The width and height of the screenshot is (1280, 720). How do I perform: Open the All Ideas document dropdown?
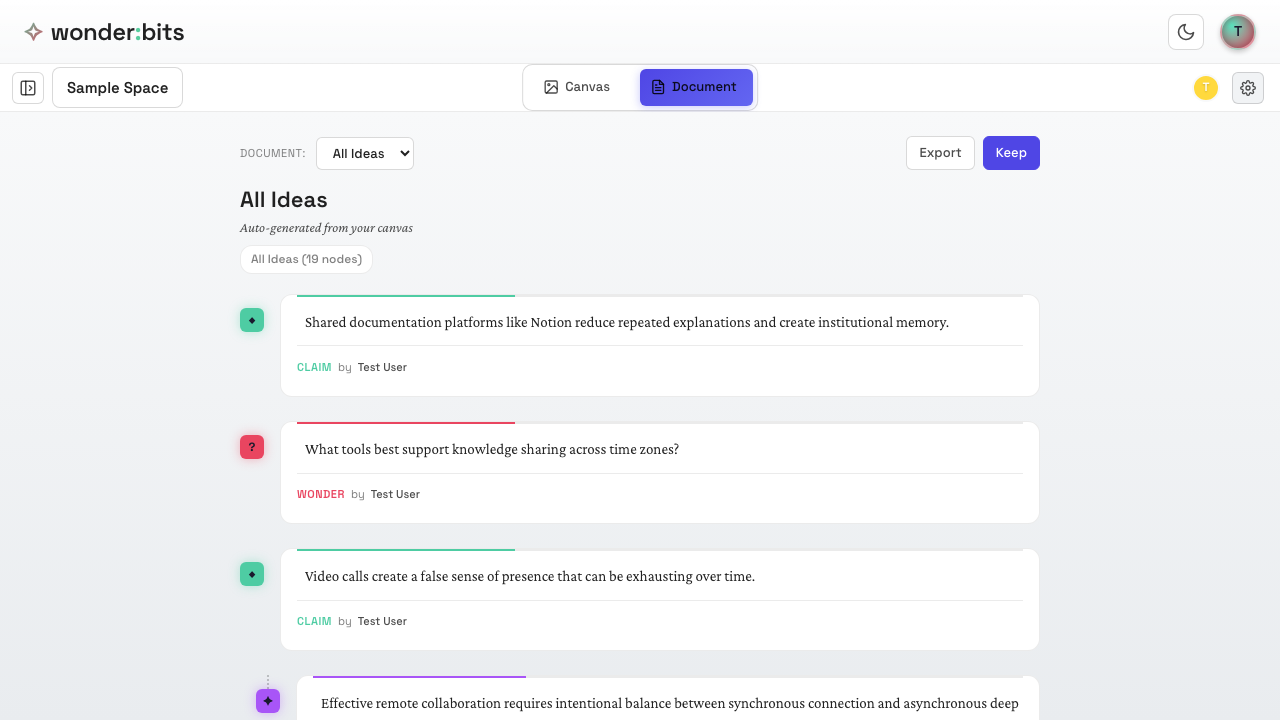[x=365, y=153]
